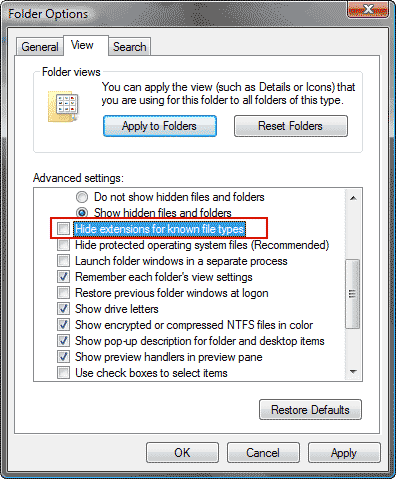Click the Advanced settings scrollbar thumb
The image size is (396, 479).
[x=353, y=294]
